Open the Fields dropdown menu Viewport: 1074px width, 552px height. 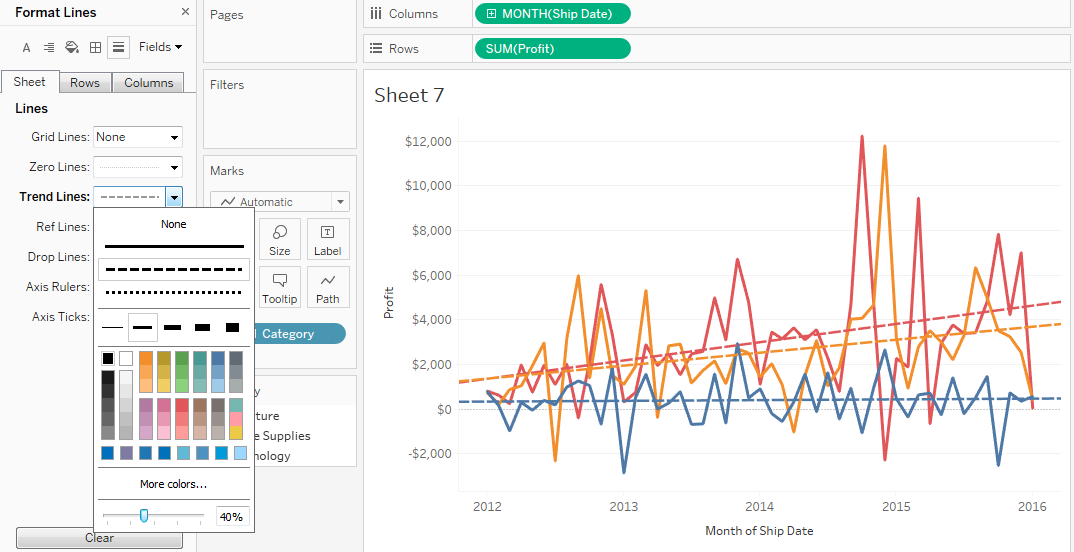coord(160,47)
